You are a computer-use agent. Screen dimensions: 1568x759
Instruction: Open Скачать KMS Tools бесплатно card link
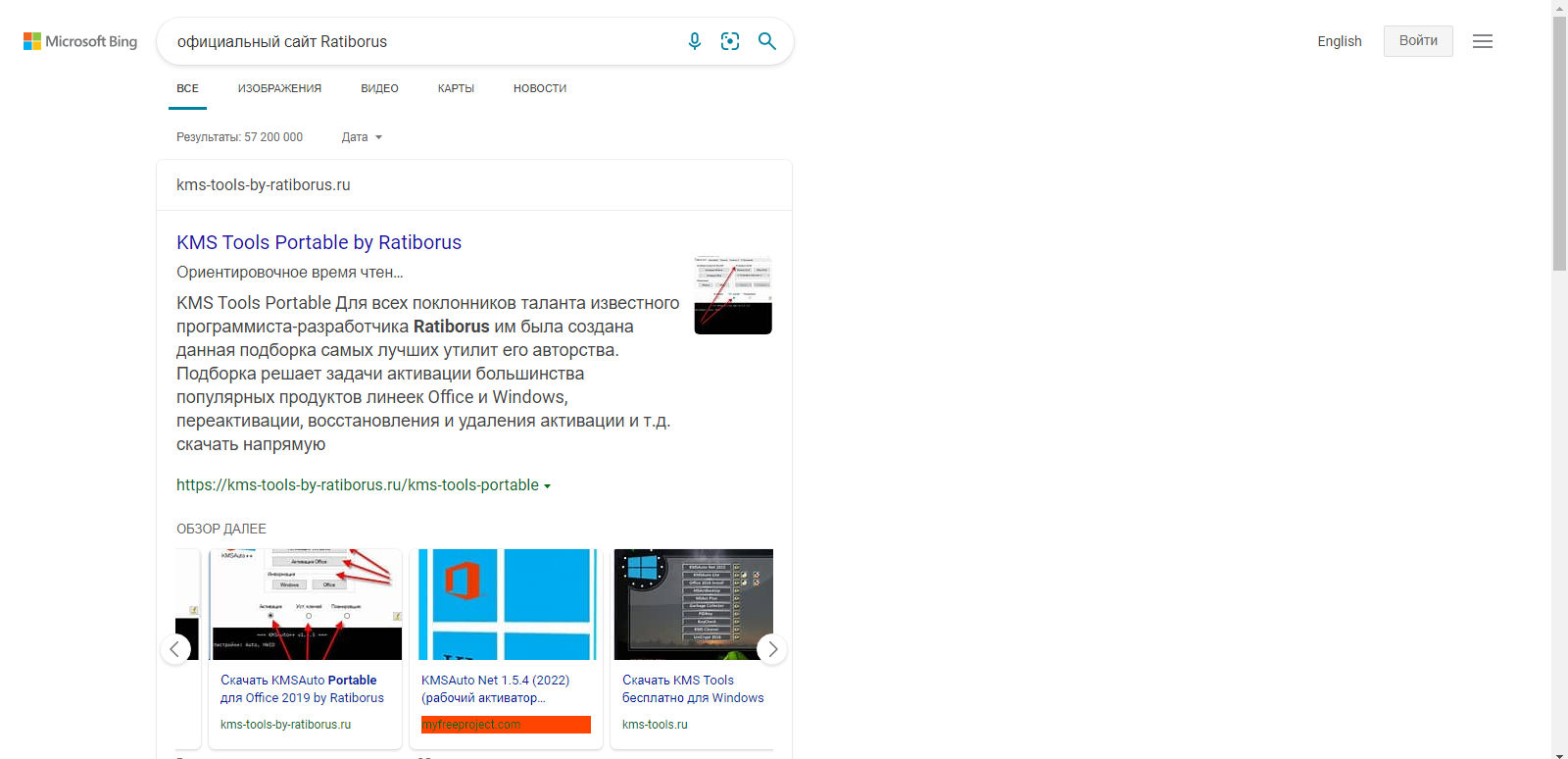693,688
